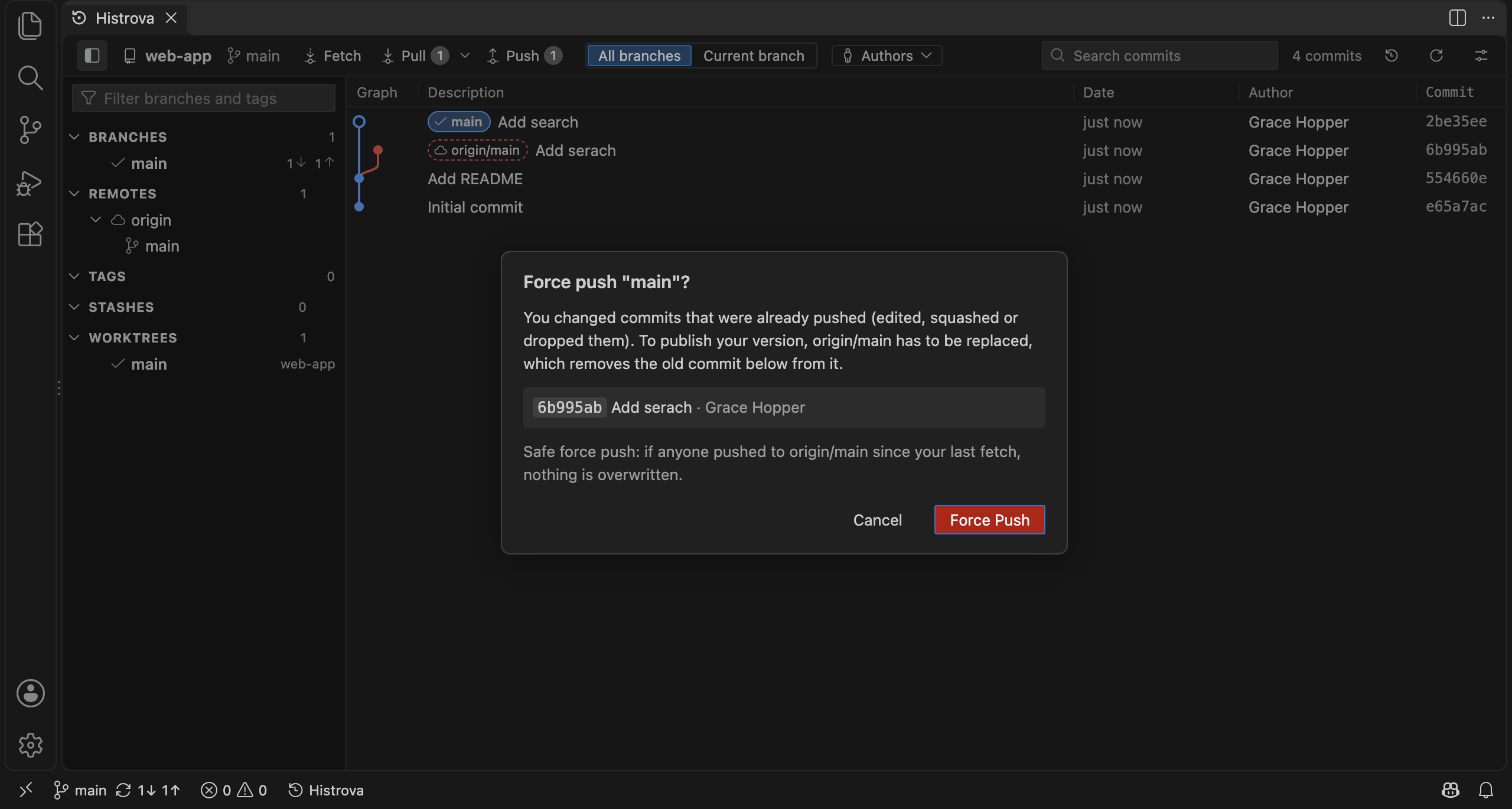This screenshot has width=1512, height=809.
Task: Open the view settings sliders icon
Action: 1481,56
